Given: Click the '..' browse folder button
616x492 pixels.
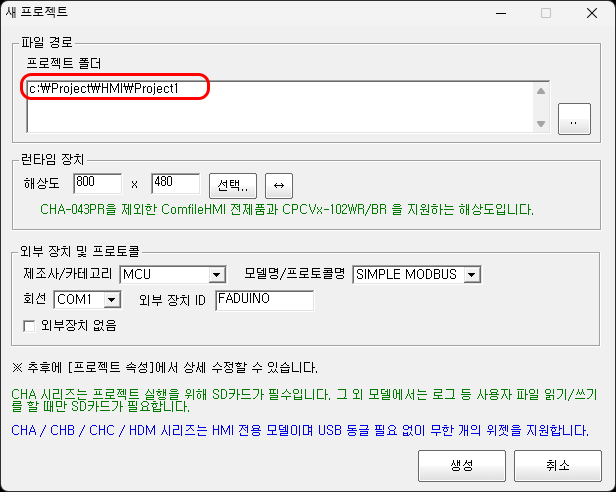Looking at the screenshot, I should click(x=573, y=119).
